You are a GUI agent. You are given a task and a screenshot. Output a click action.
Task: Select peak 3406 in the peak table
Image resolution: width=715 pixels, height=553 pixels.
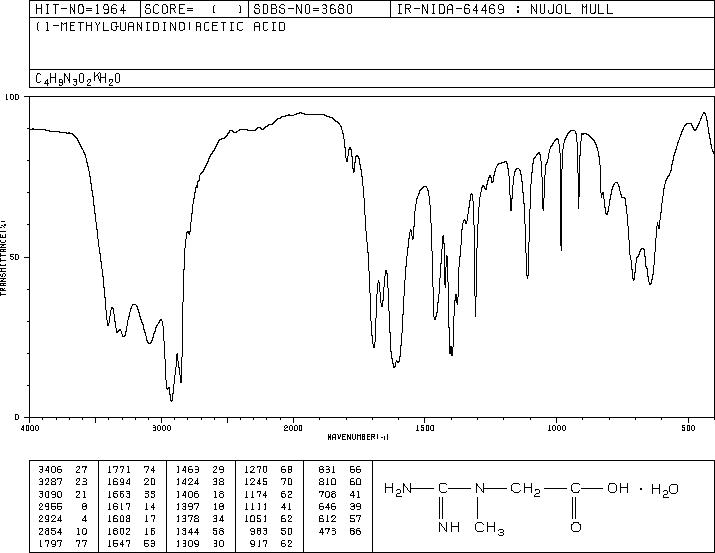coord(50,470)
